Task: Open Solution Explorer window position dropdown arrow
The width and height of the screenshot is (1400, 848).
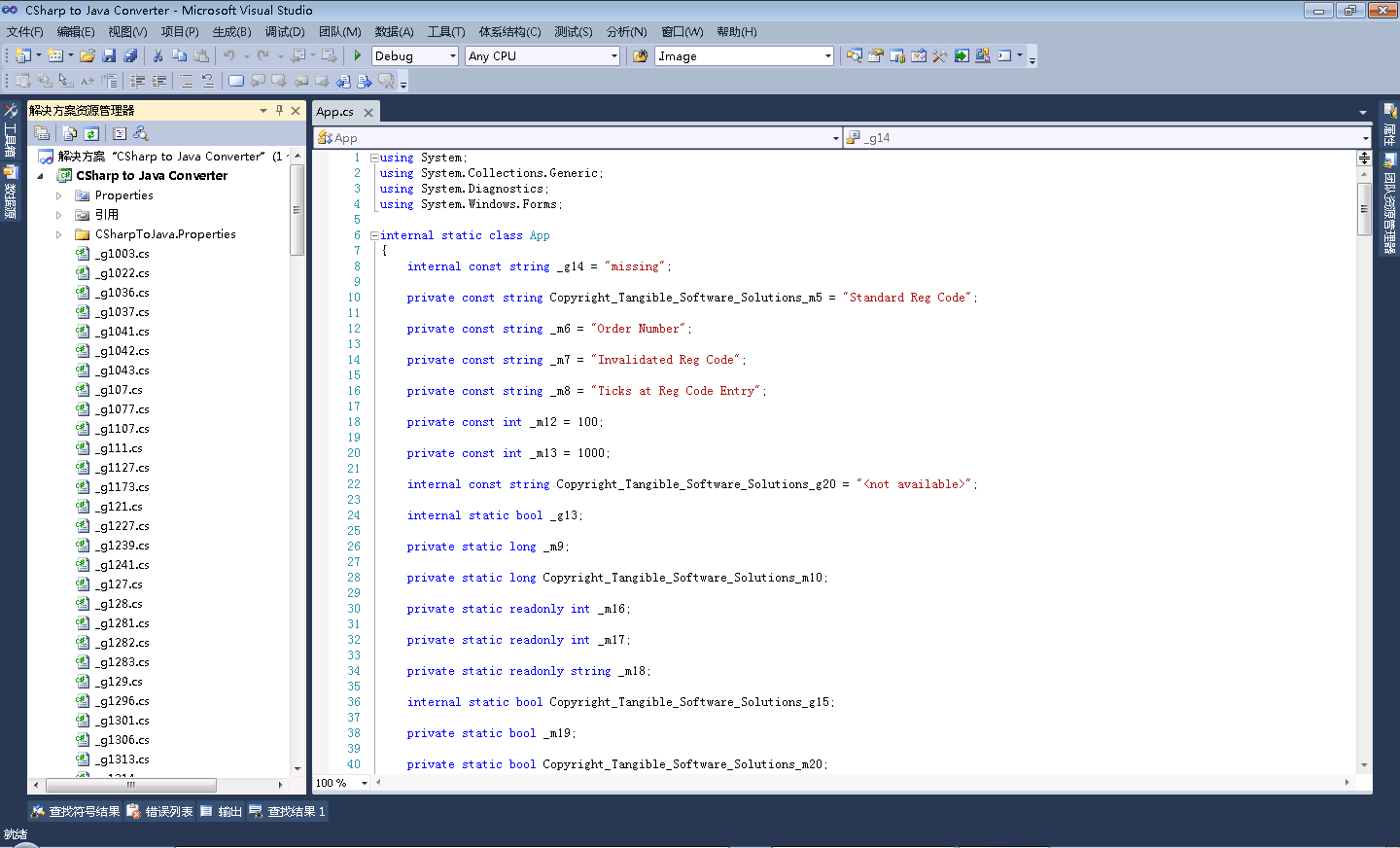Action: [262, 110]
